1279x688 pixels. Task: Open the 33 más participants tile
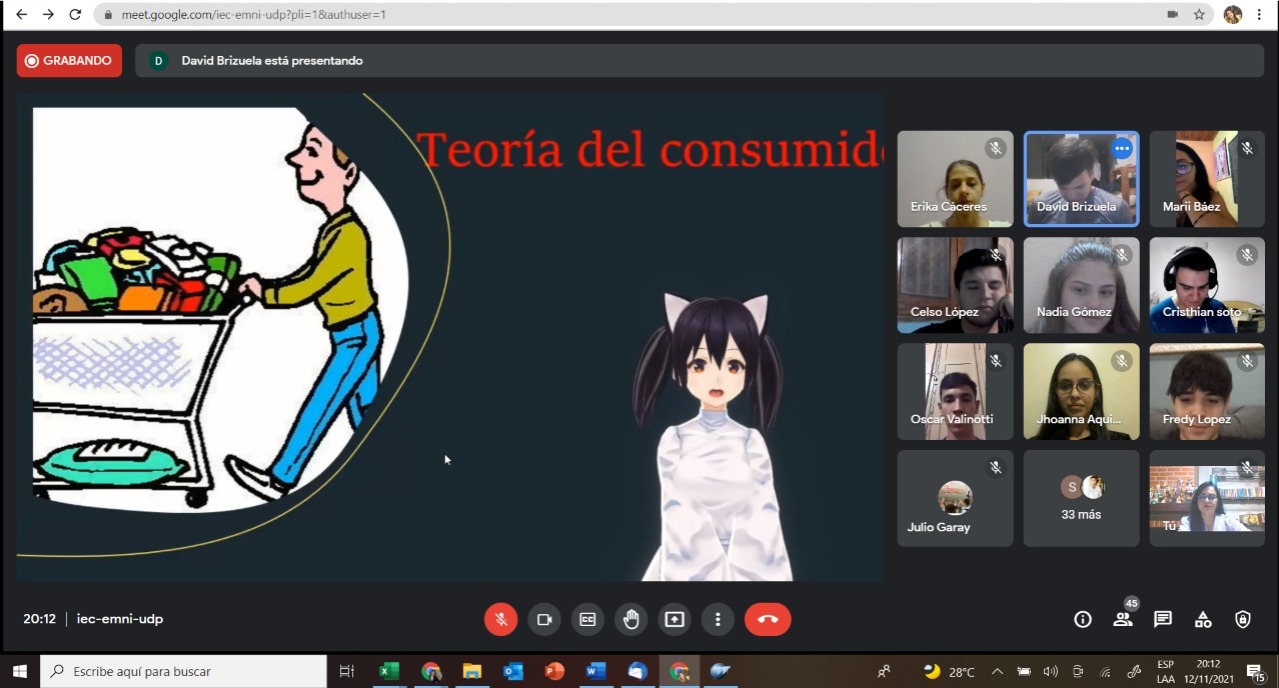pyautogui.click(x=1081, y=498)
